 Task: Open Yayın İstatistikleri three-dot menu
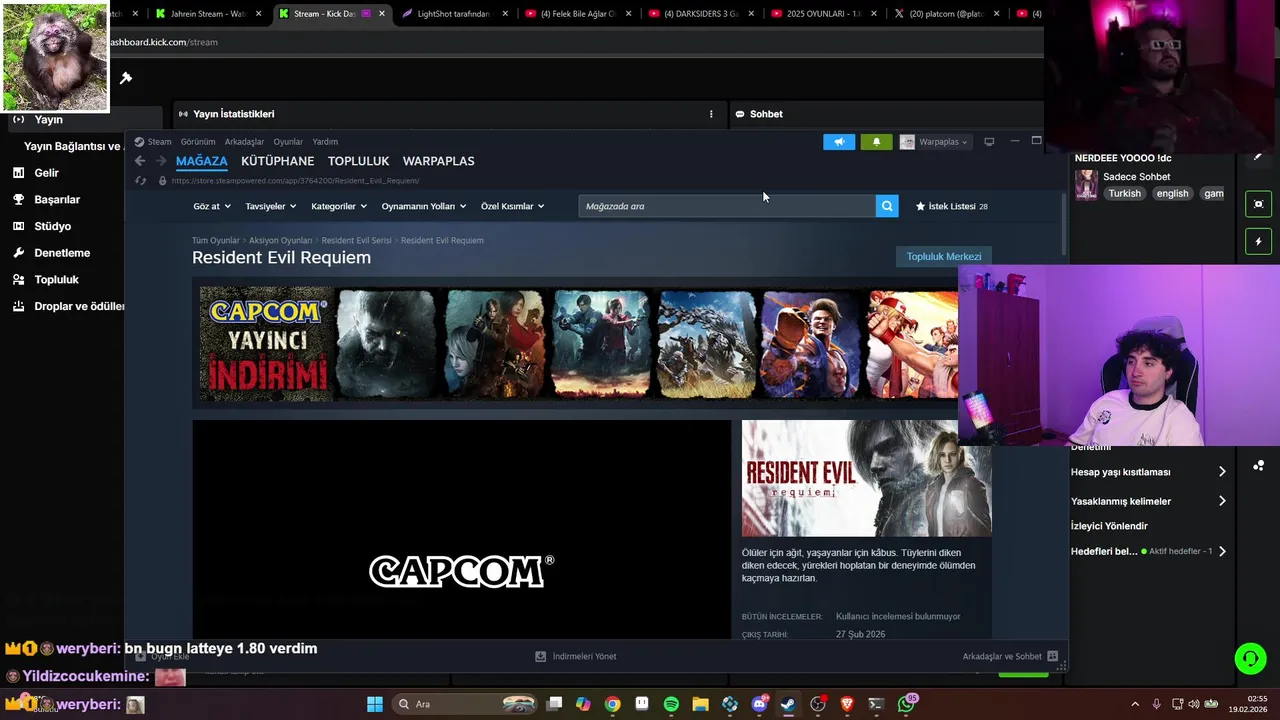coord(711,114)
